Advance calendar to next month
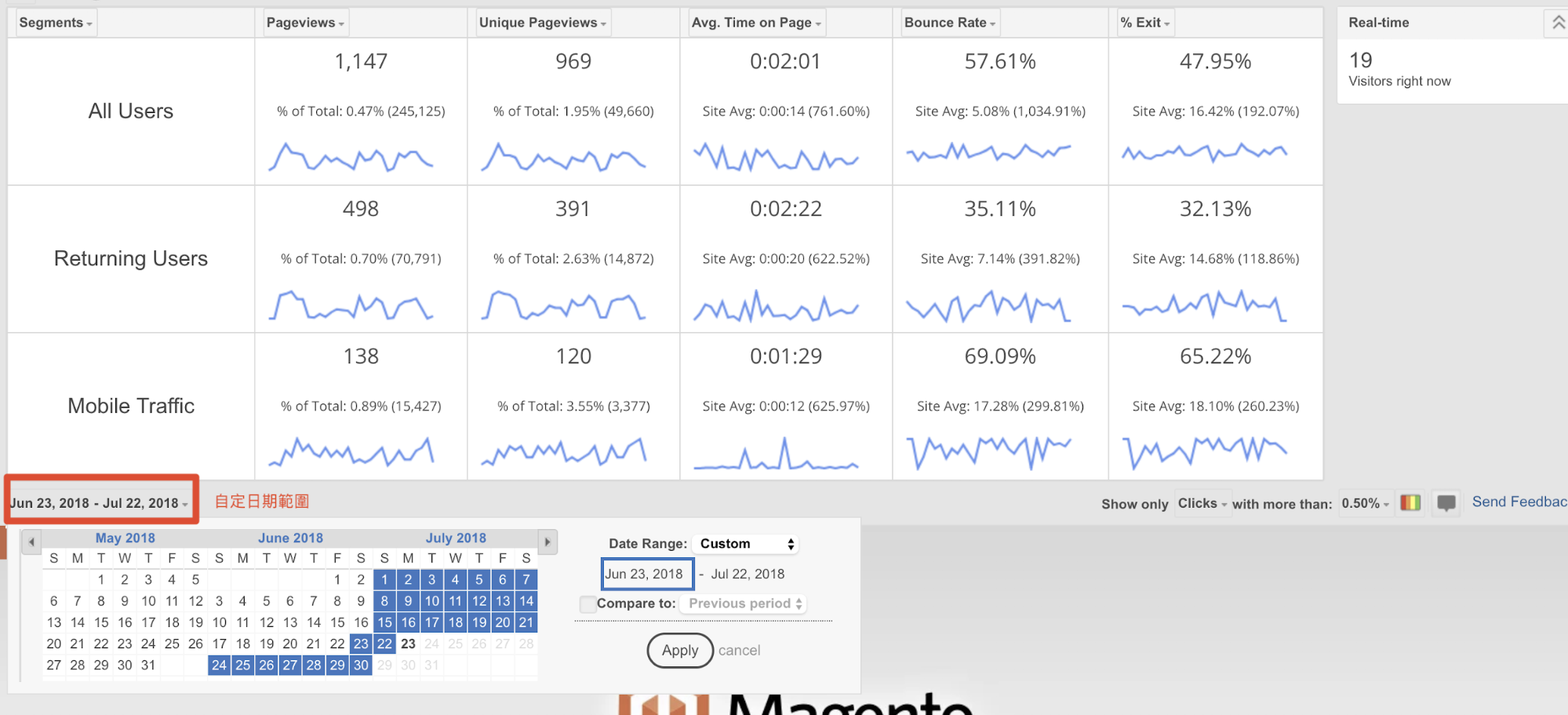The image size is (1568, 715). point(548,542)
